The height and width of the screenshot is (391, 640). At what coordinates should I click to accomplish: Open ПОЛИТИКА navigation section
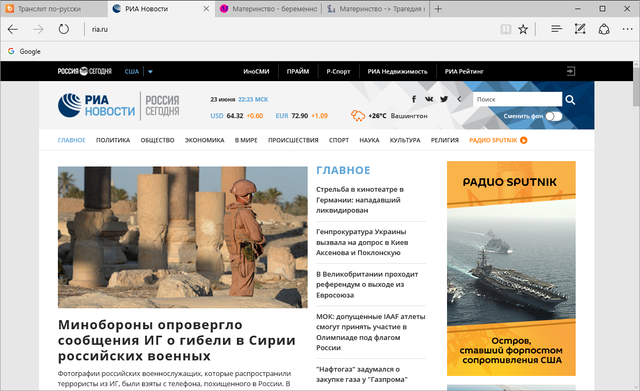point(113,140)
